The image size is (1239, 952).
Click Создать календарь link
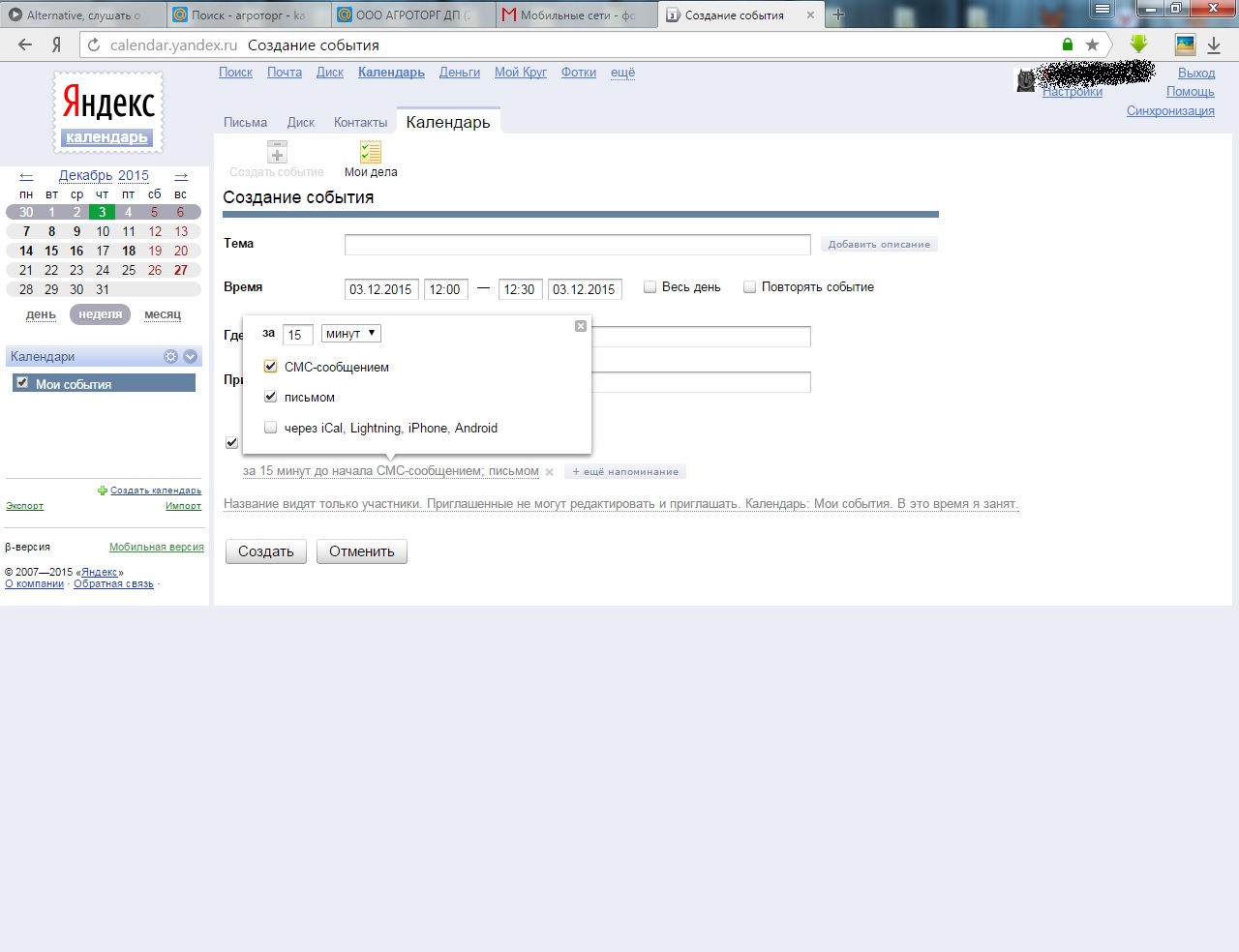156,491
